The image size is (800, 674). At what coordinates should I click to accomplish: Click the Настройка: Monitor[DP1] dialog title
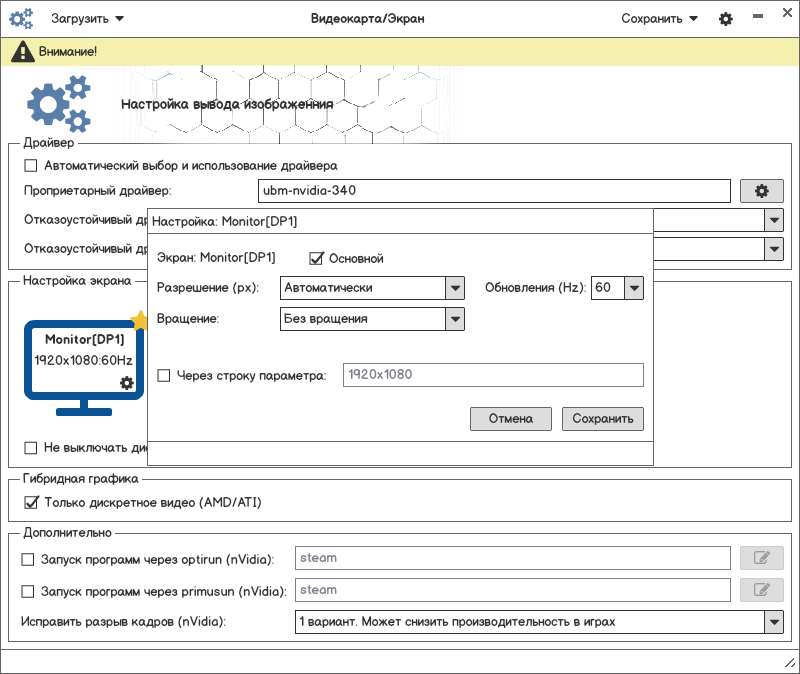point(224,221)
